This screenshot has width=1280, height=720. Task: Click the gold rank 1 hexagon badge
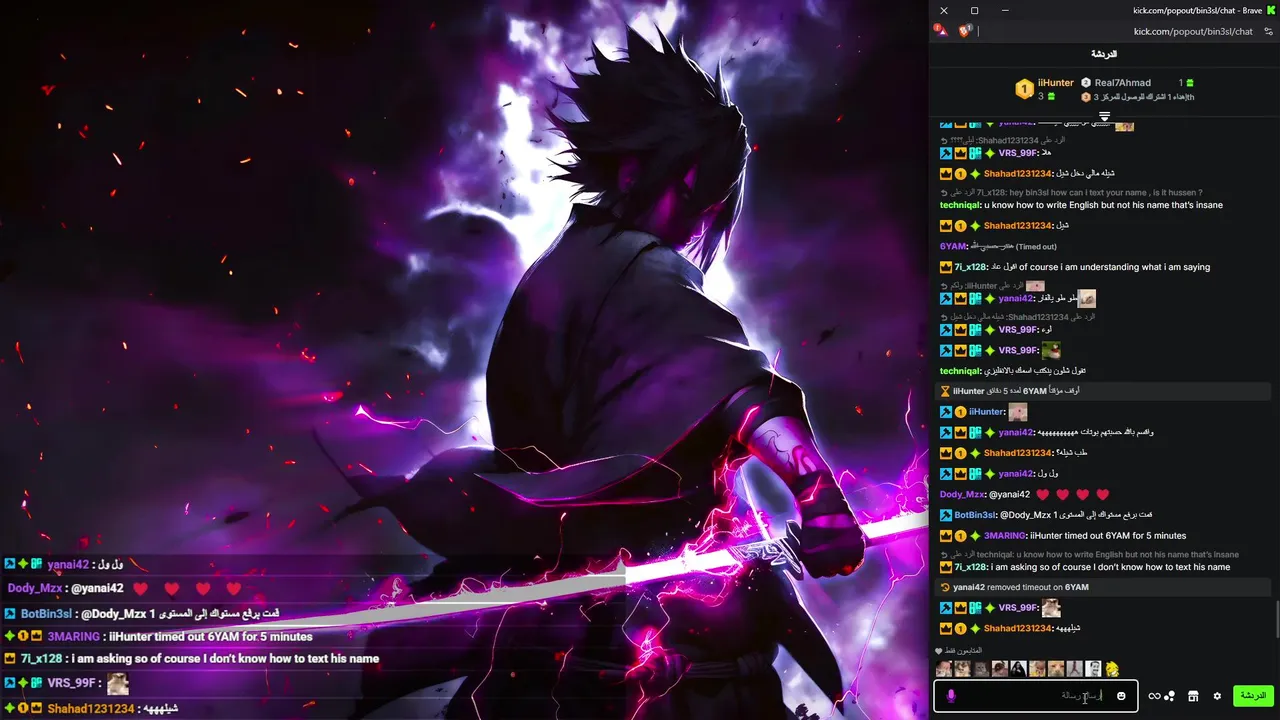pos(1024,89)
